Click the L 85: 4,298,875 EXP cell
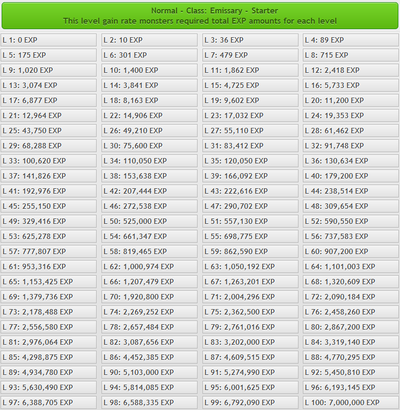 (x=49, y=357)
